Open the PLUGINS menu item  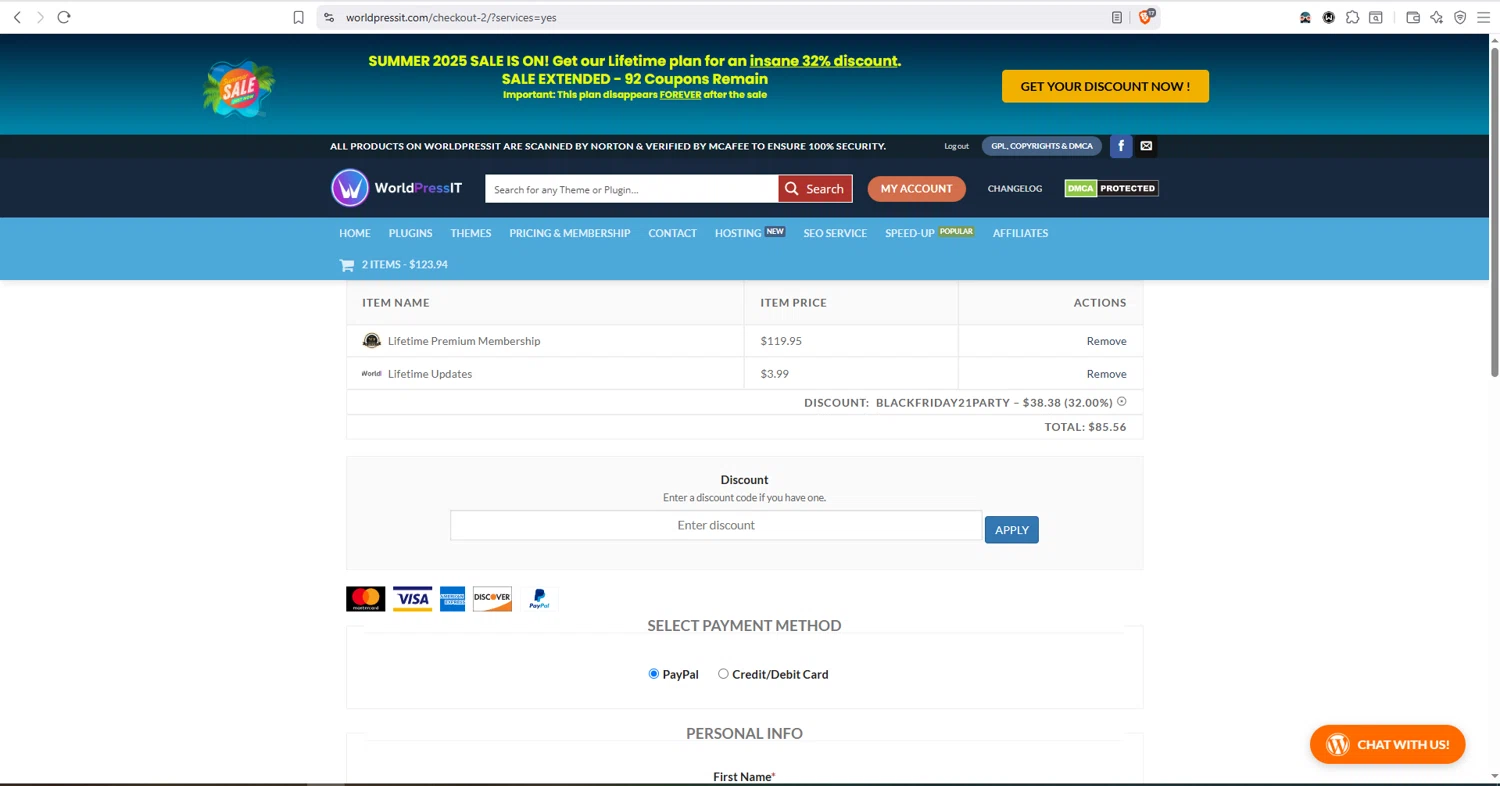point(411,233)
